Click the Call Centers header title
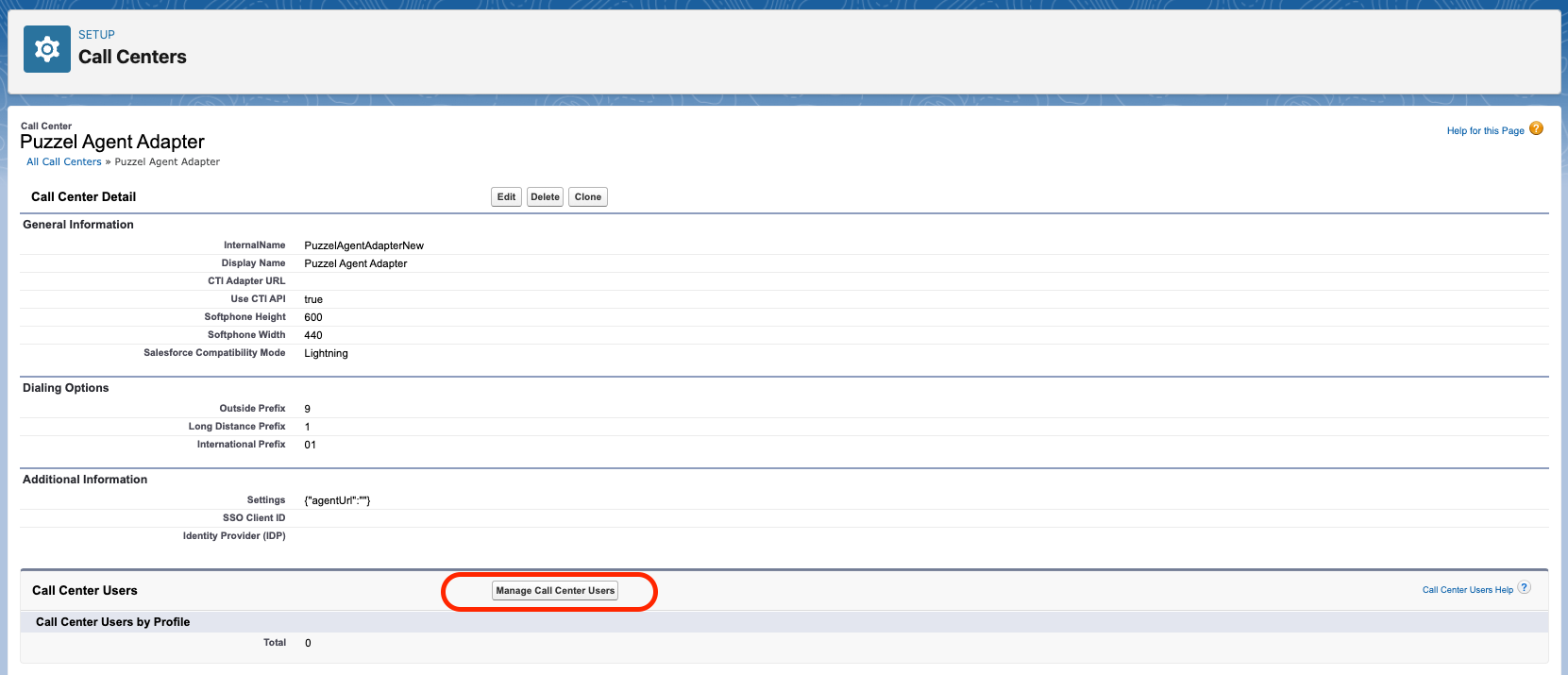 (132, 58)
